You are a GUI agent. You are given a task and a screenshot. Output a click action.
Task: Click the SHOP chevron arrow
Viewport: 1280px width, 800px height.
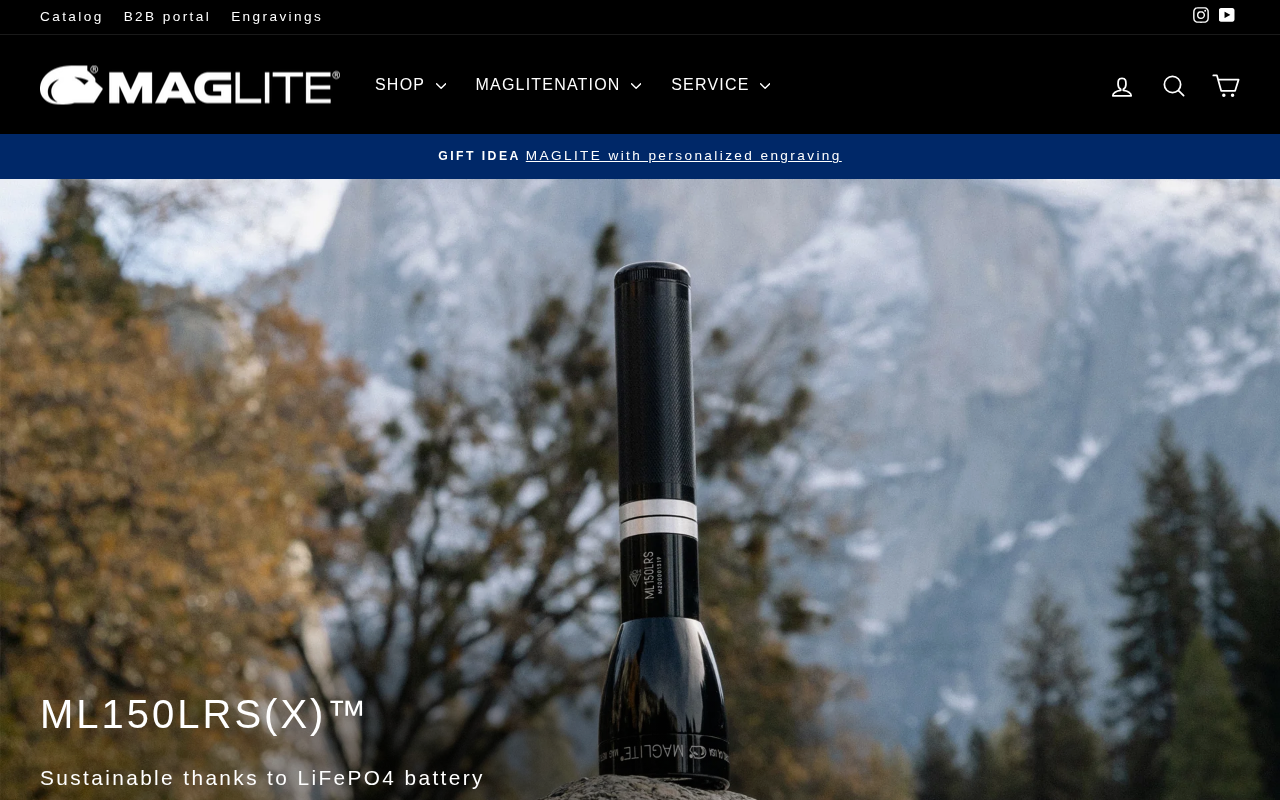441,86
